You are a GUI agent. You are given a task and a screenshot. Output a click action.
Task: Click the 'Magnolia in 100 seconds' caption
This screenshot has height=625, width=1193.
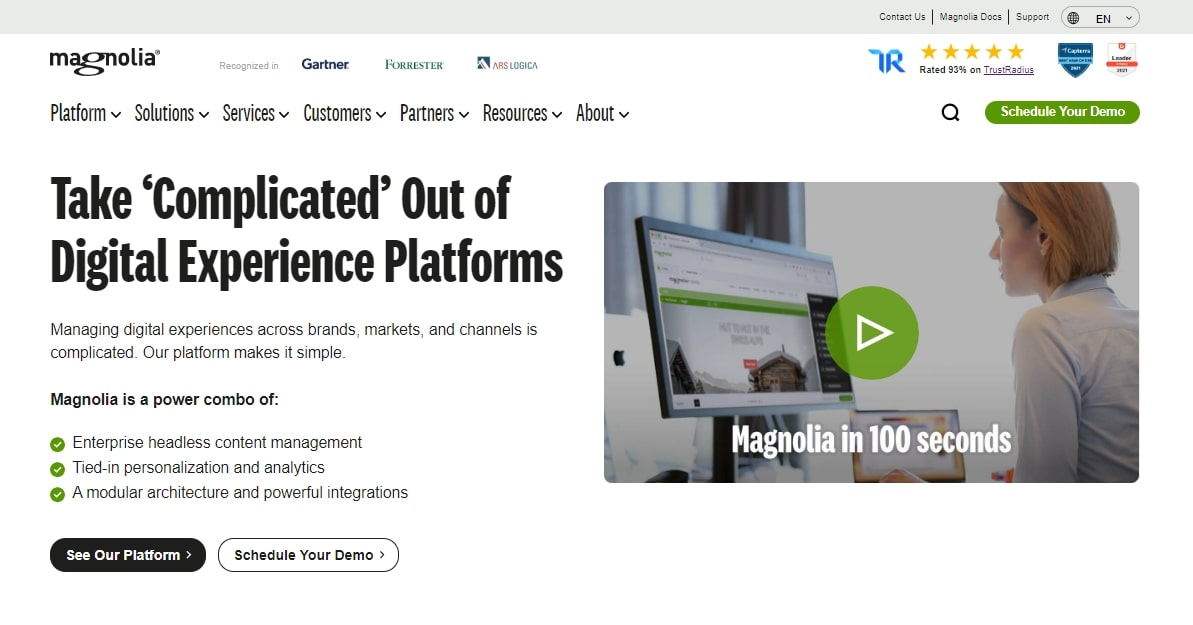(871, 440)
